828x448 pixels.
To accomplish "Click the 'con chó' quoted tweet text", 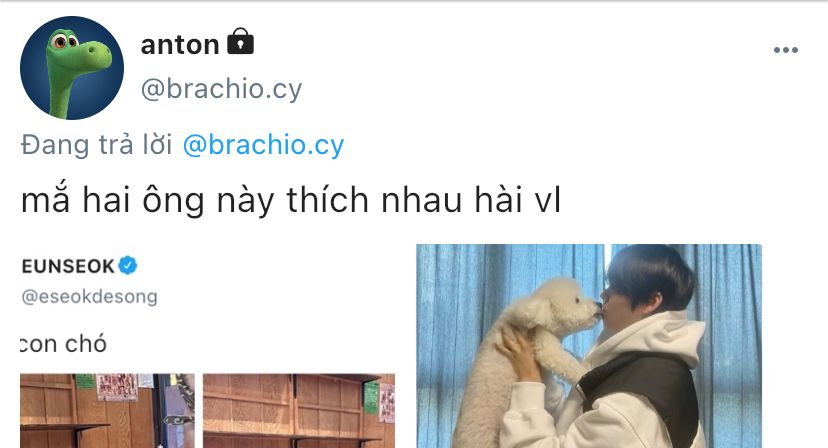I will (63, 344).
